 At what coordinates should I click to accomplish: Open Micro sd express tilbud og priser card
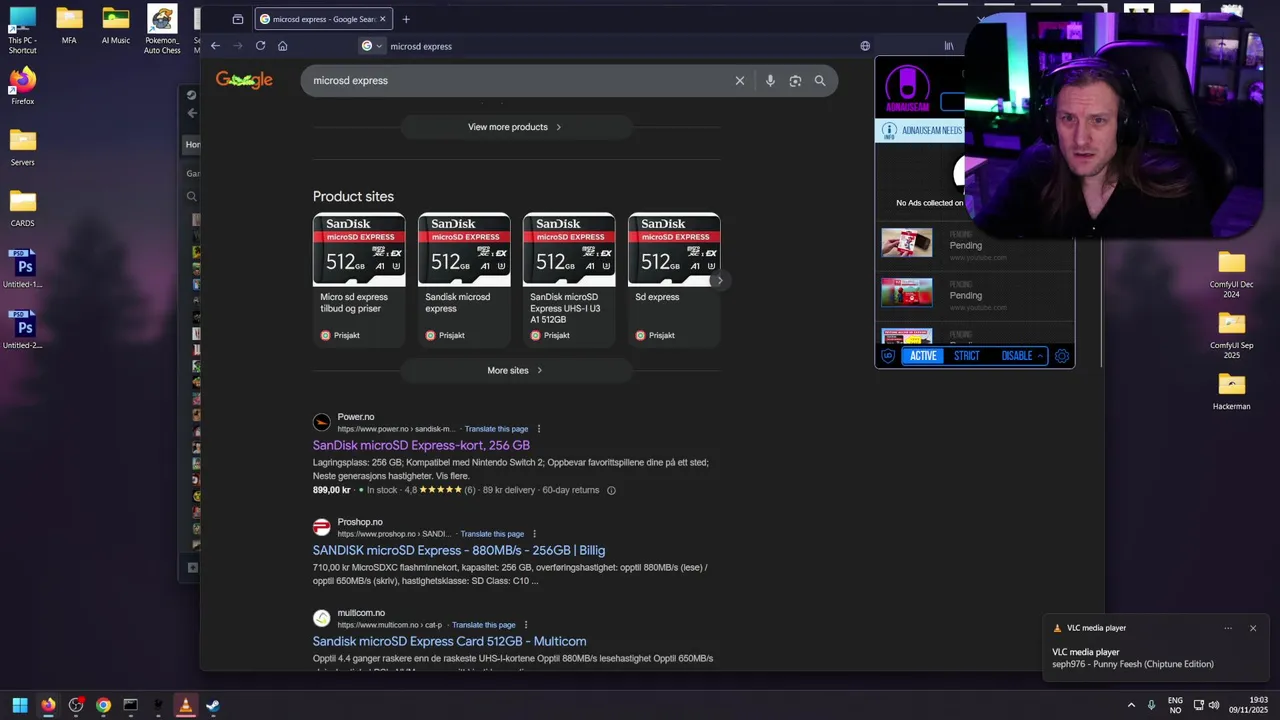coord(359,279)
